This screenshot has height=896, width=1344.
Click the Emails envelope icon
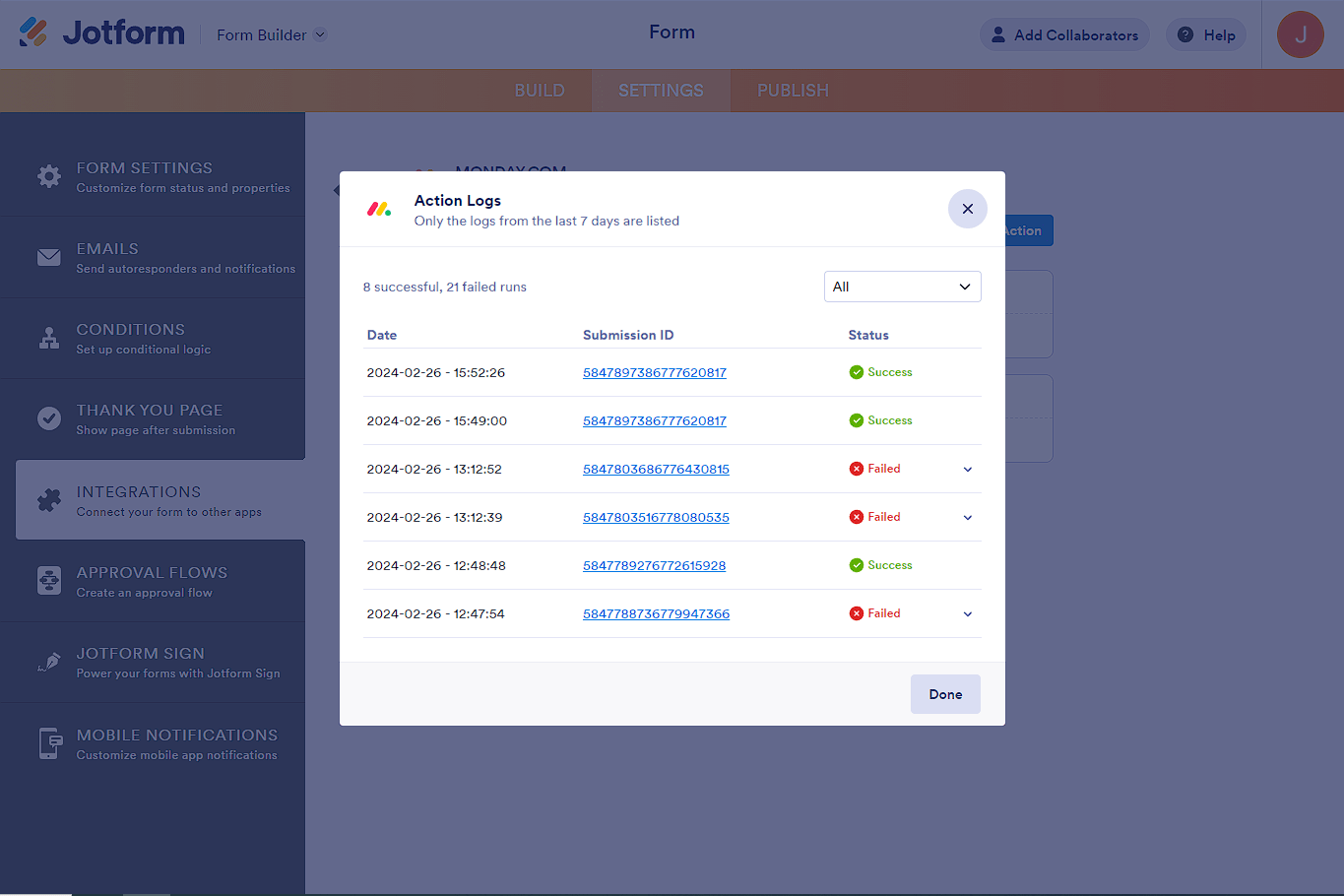[49, 257]
